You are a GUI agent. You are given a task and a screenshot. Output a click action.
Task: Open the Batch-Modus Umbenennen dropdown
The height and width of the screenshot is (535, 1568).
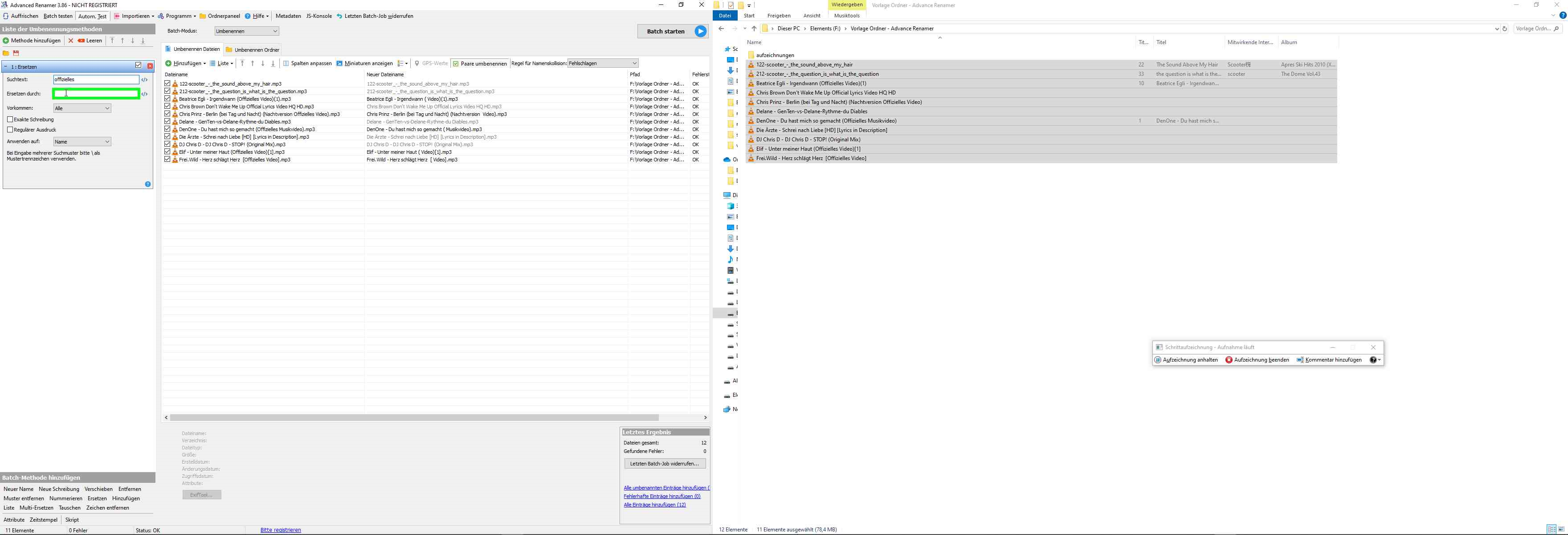click(246, 31)
